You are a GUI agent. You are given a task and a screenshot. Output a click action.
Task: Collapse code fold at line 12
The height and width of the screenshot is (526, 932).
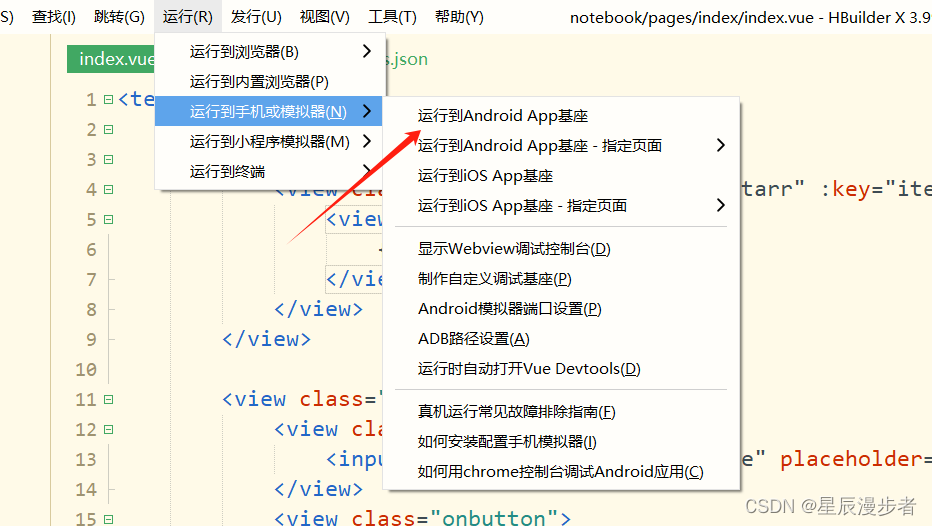point(108,430)
